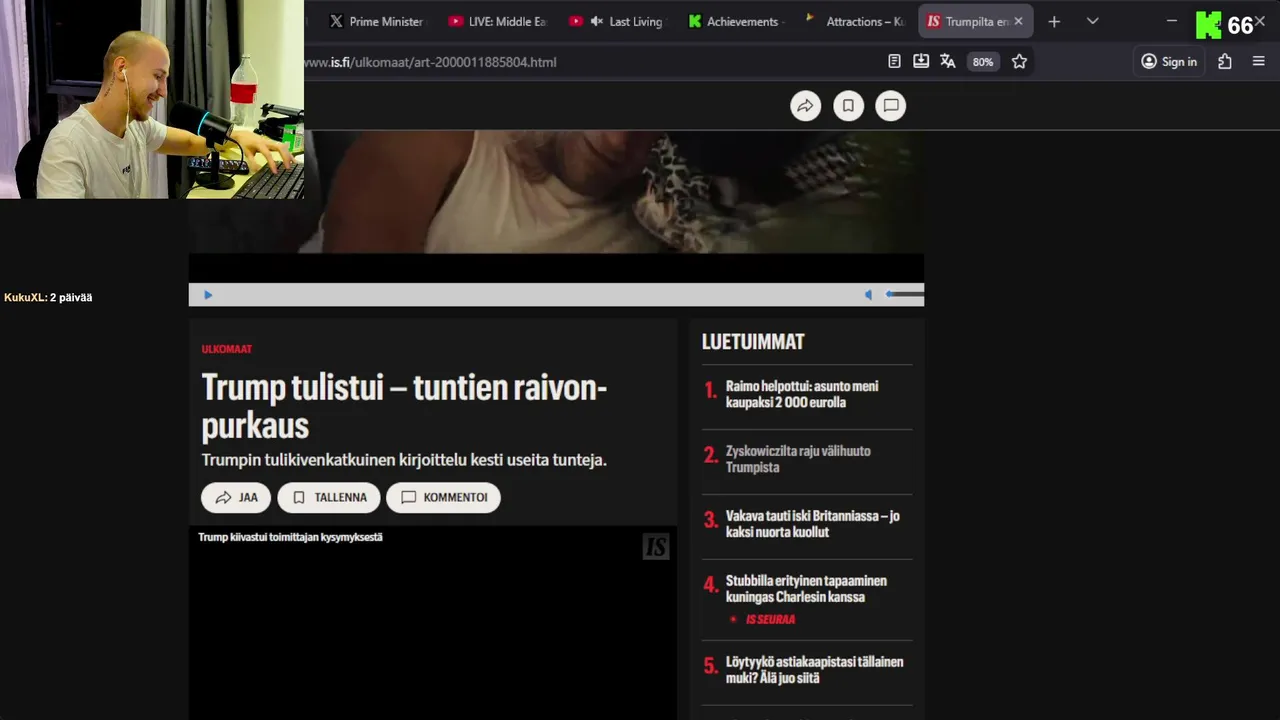Click the round comment icon in header
1280x720 pixels.
(x=890, y=105)
